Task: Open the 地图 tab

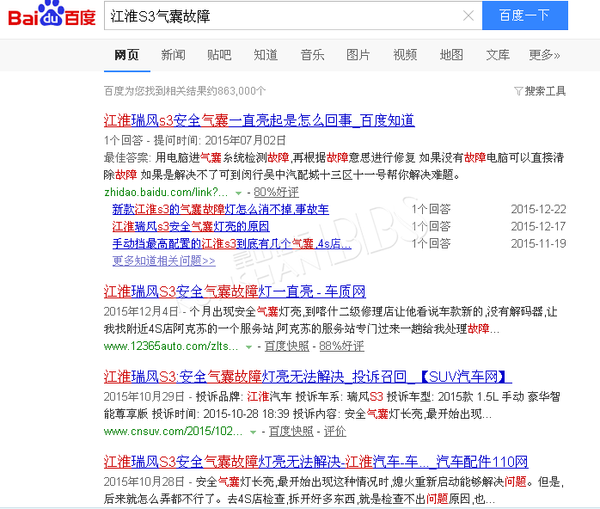Action: (x=452, y=55)
